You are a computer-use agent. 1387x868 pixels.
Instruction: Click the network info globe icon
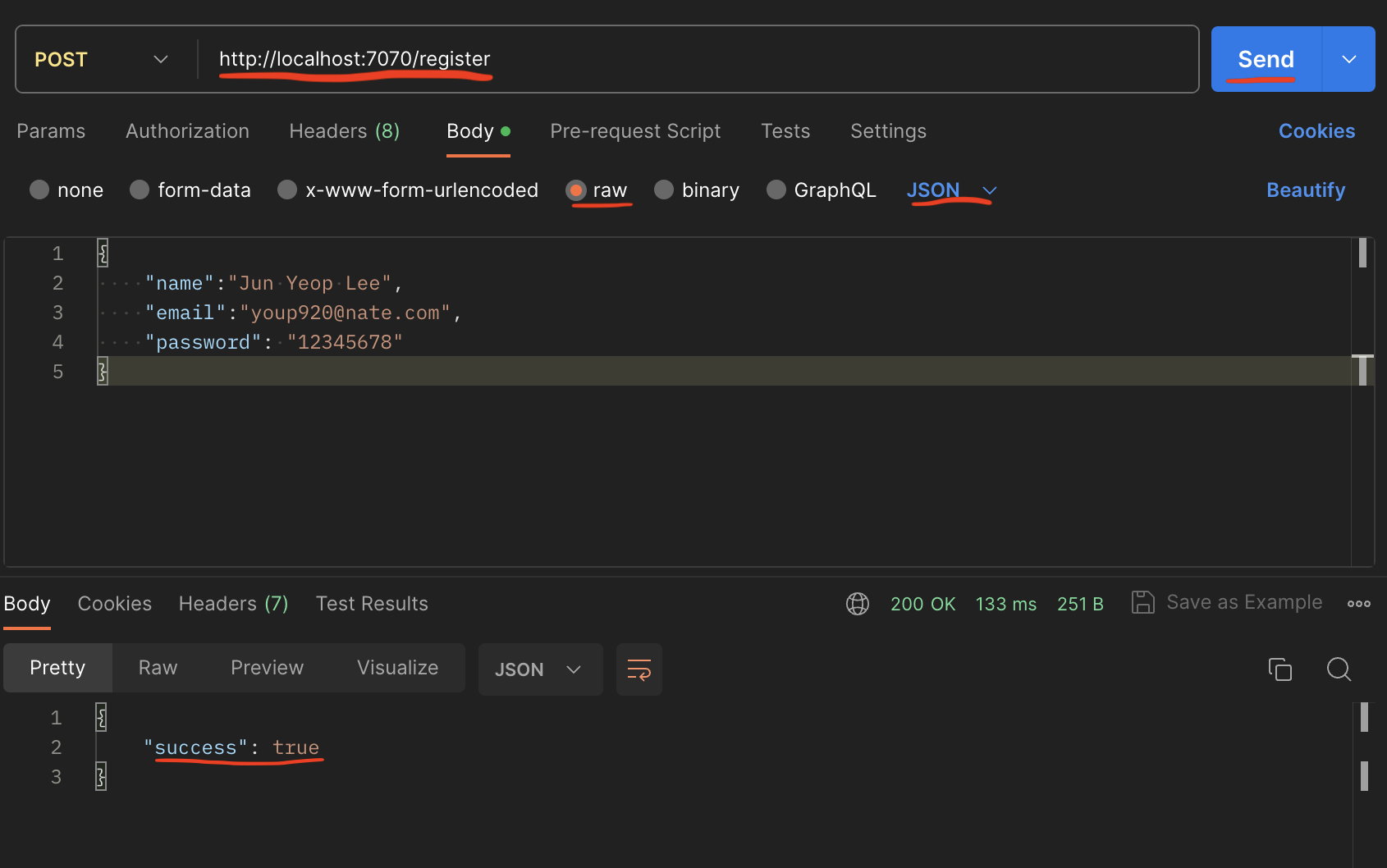(857, 603)
